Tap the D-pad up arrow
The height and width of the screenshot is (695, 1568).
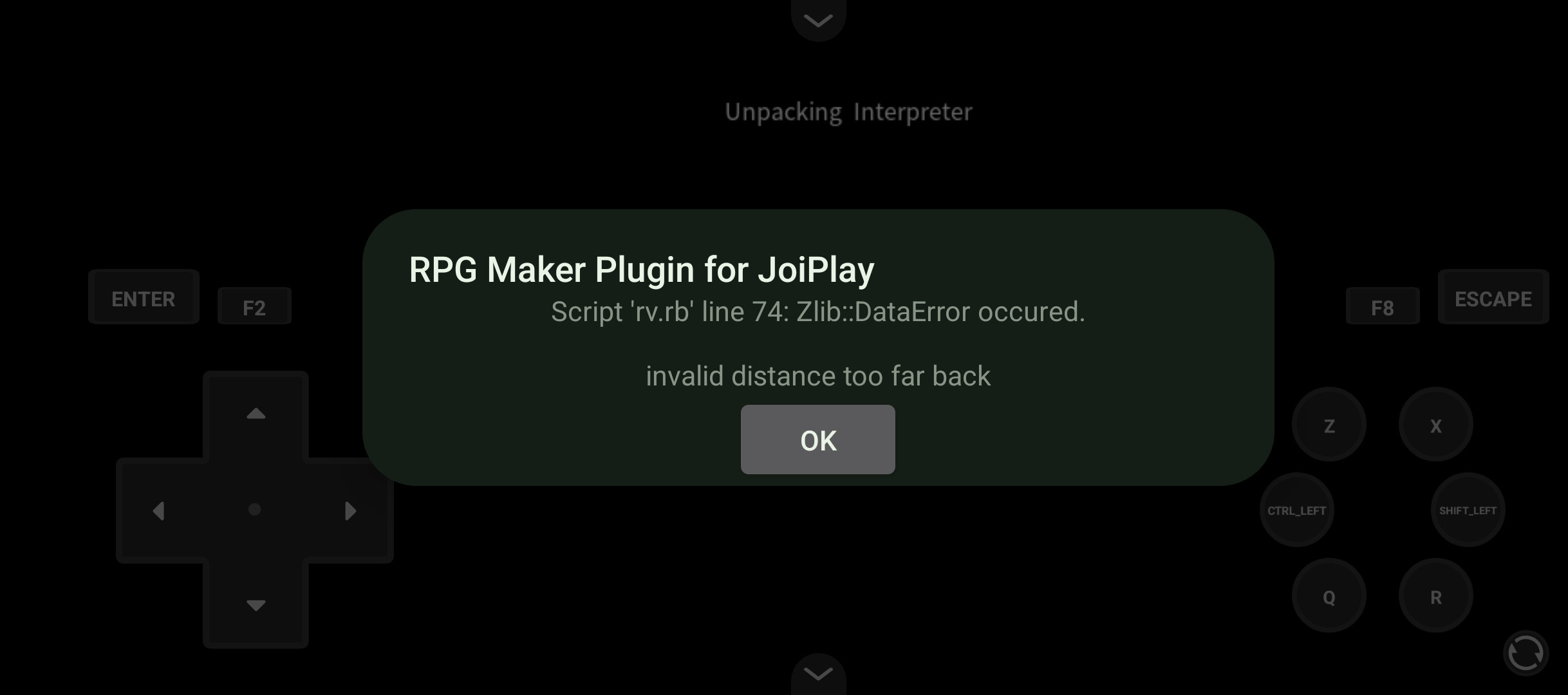[x=256, y=414]
